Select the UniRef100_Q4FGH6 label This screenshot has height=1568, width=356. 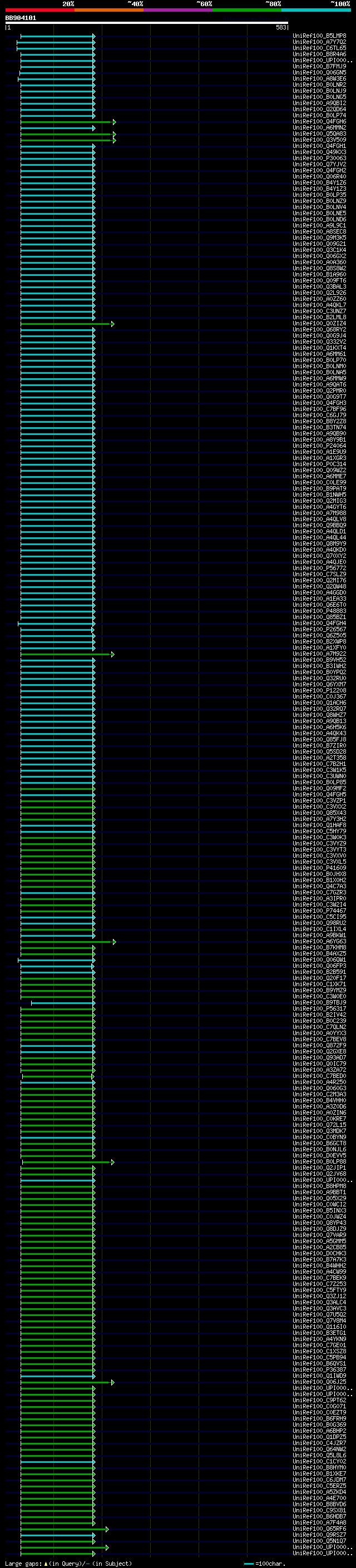319,122
